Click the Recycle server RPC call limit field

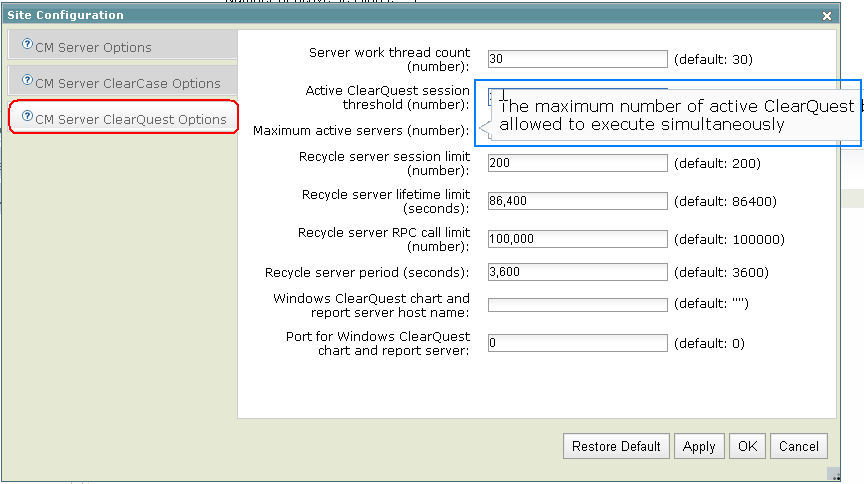pyautogui.click(x=577, y=239)
